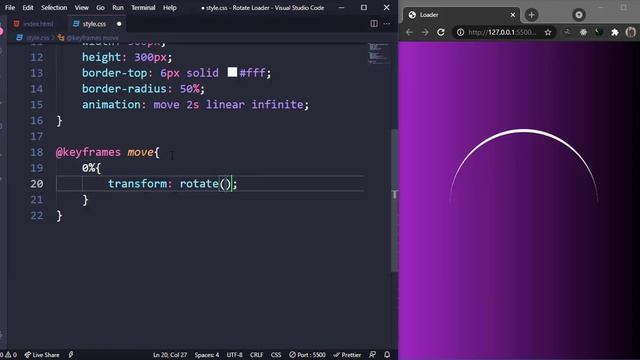Image resolution: width=640 pixels, height=360 pixels.
Task: Minimize the Visual Studio Code window
Action: 341,7
